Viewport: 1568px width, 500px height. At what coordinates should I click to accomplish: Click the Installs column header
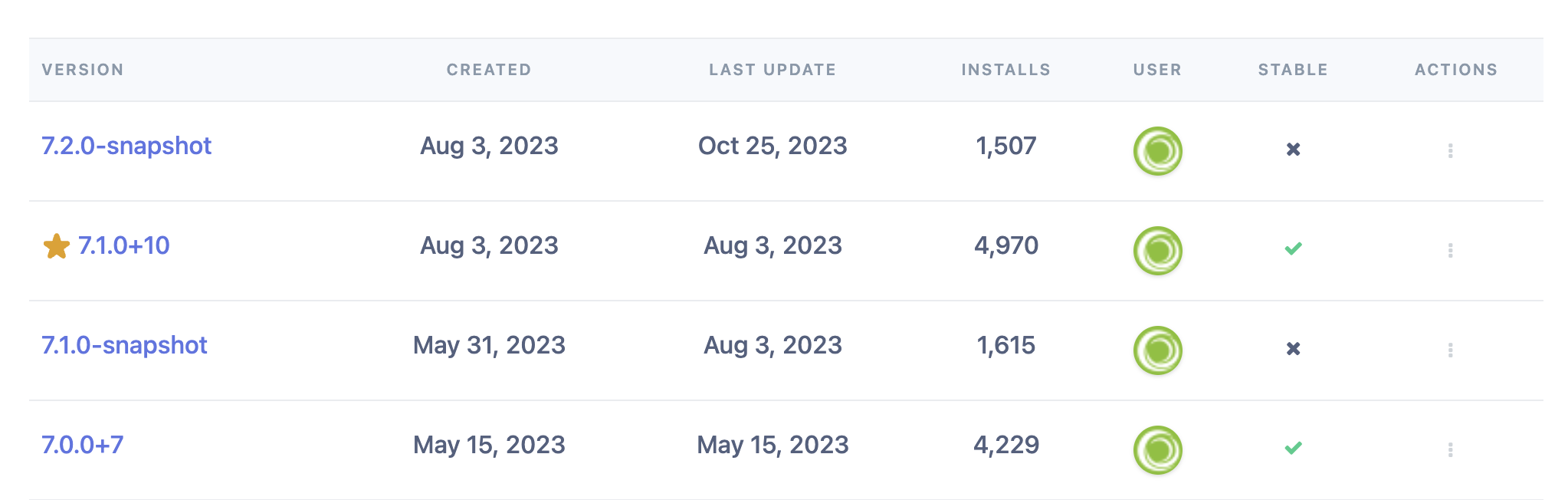pyautogui.click(x=1005, y=70)
